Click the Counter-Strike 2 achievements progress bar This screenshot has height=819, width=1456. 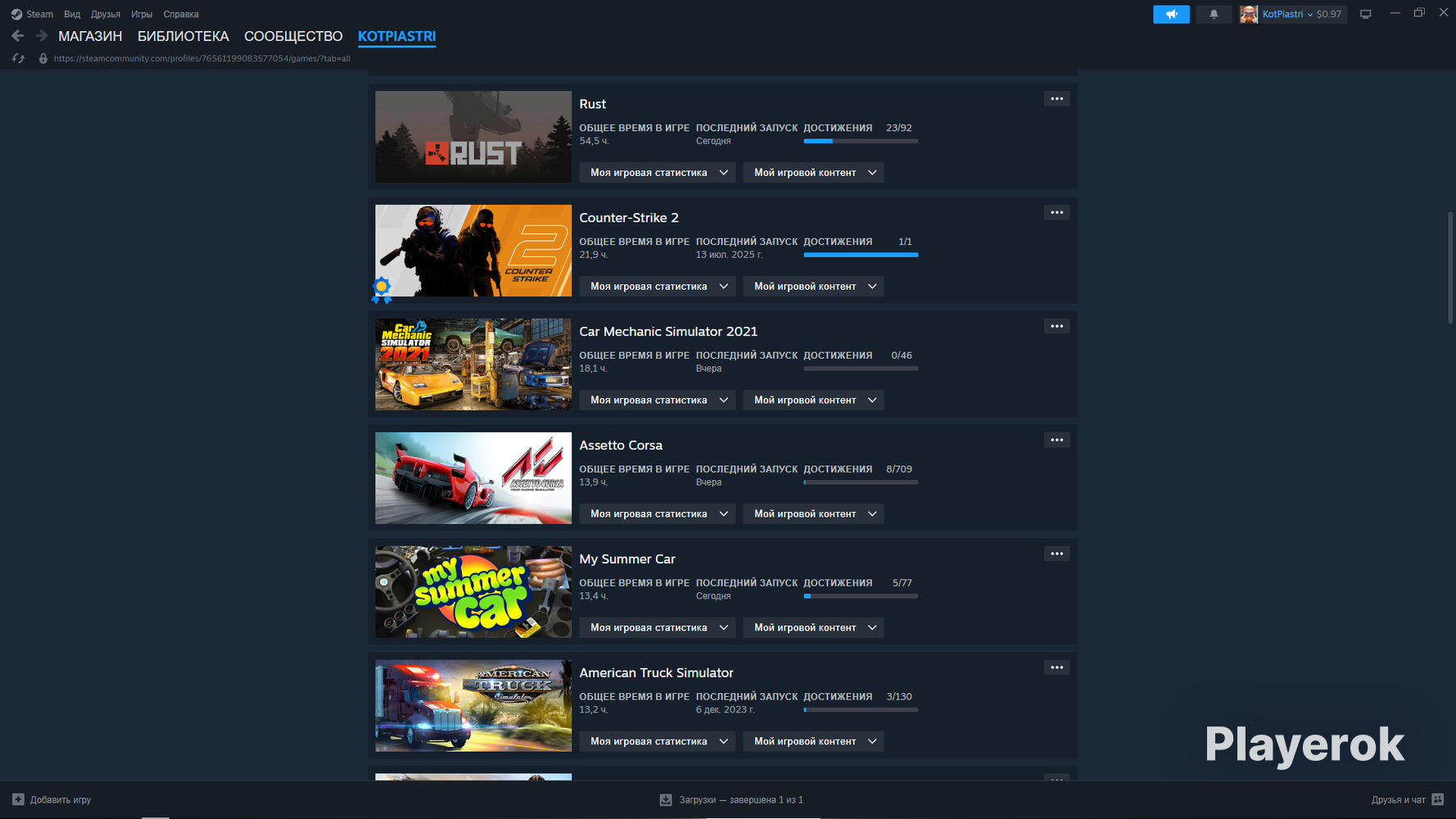tap(861, 255)
